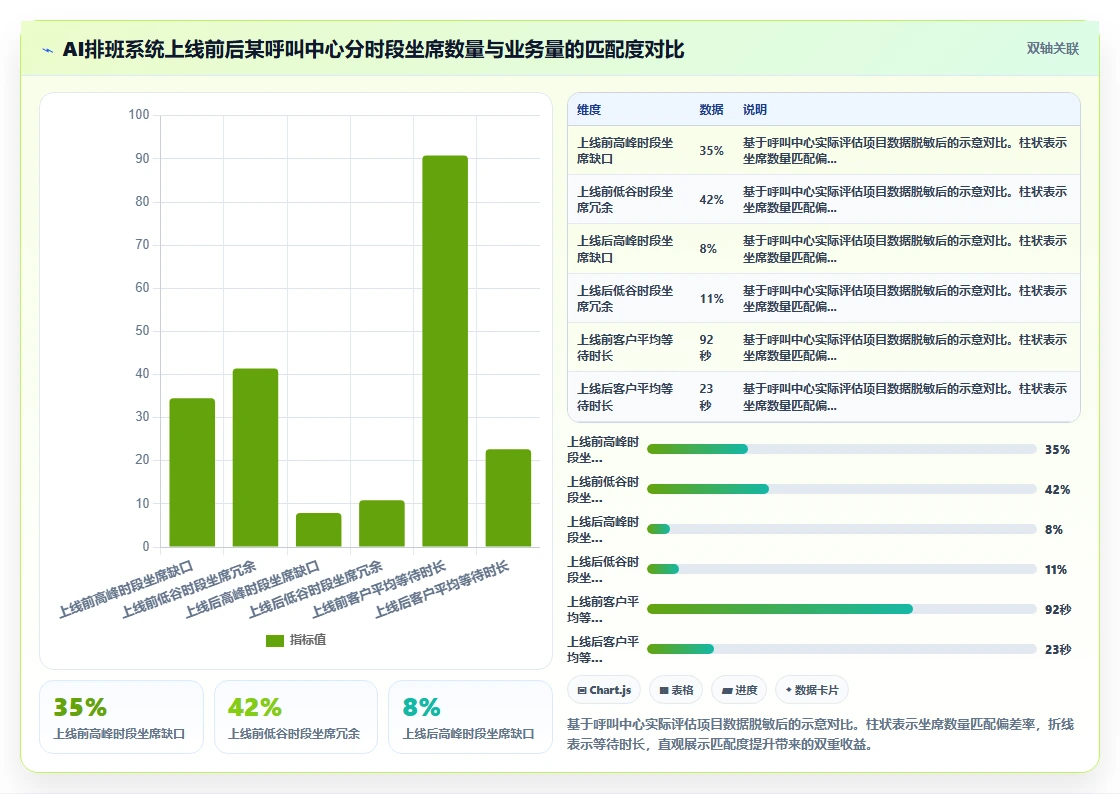This screenshot has height=794, width=1120.
Task: Click the 上线前高峰时段... progress row label
Action: point(603,450)
